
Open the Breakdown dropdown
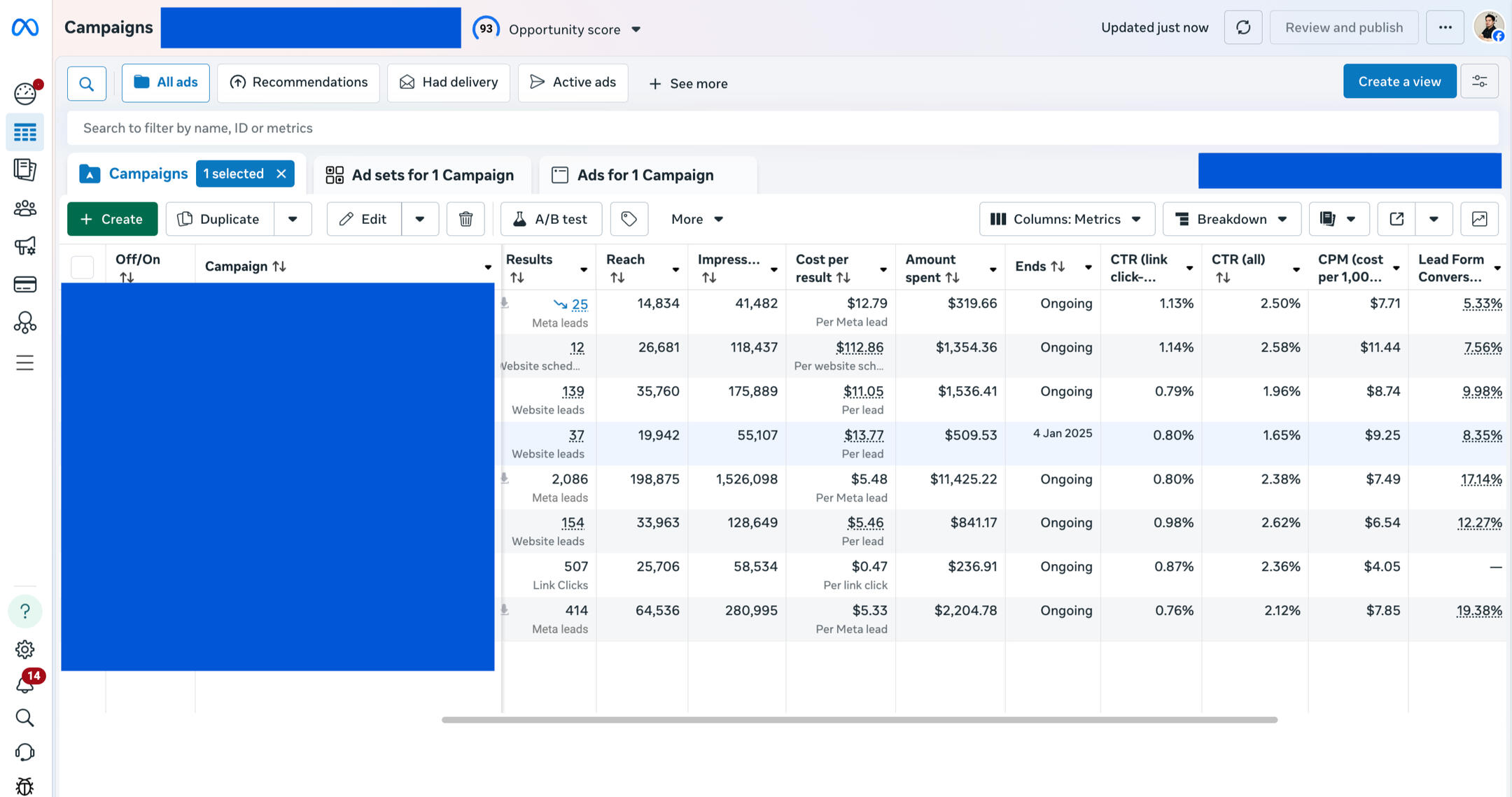(1232, 219)
